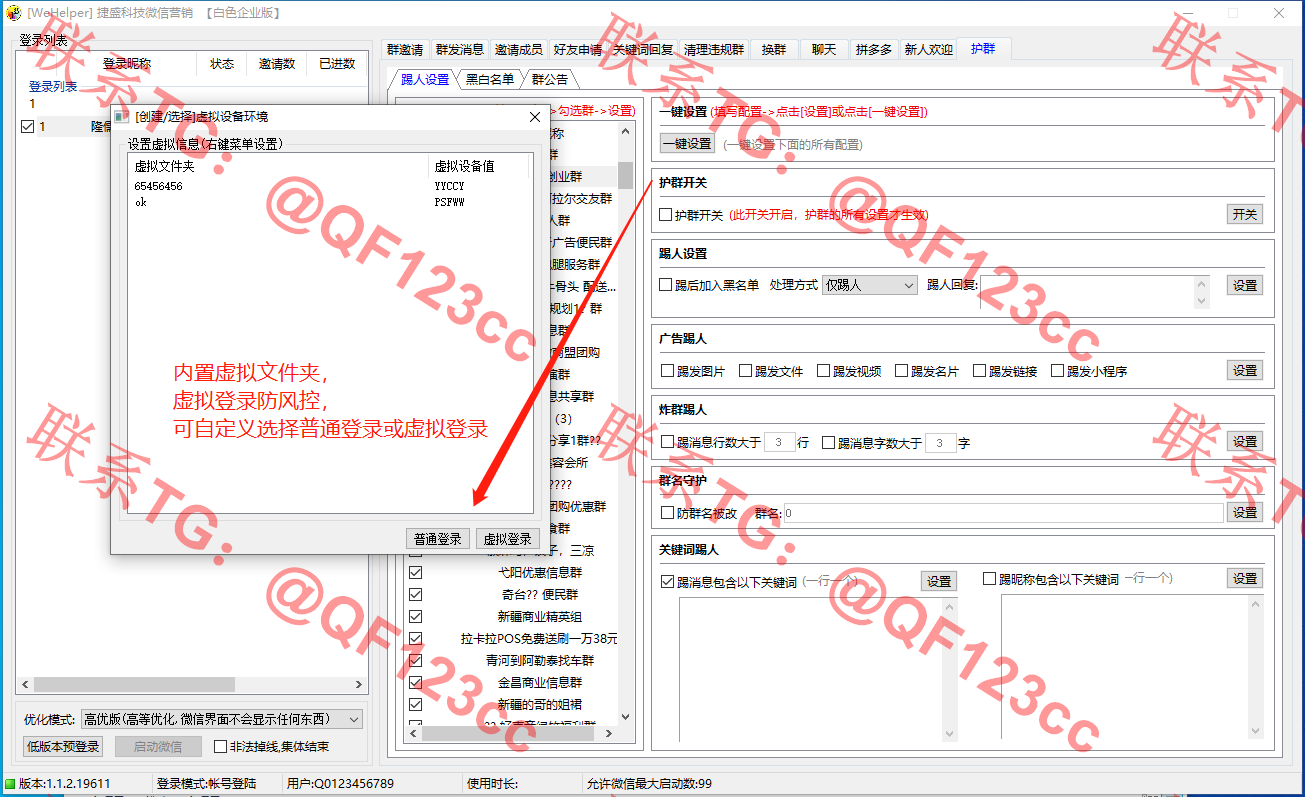
Task: Click login list horizontal scroll-left arrow
Action: click(x=25, y=685)
